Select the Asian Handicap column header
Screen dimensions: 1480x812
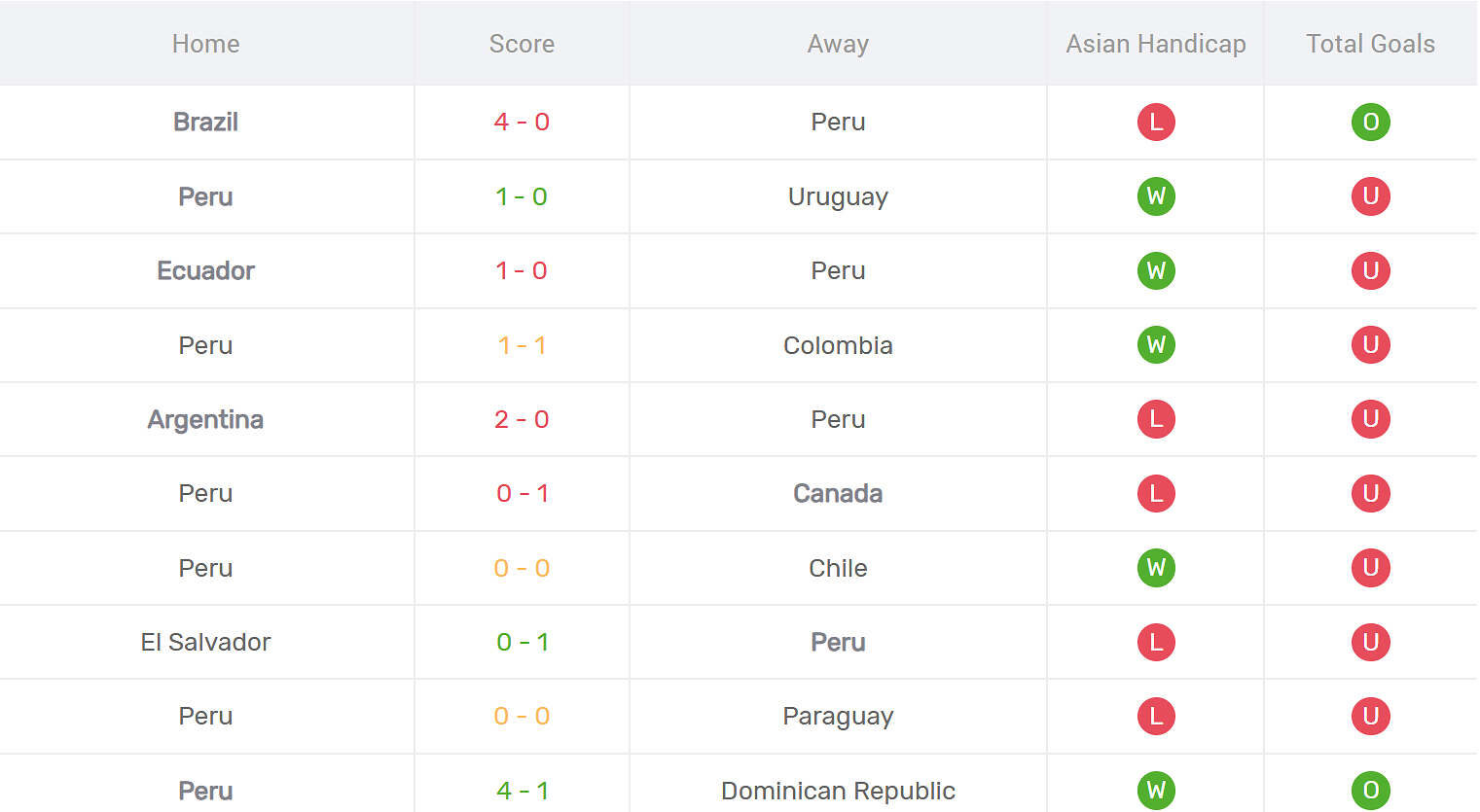[x=1156, y=44]
